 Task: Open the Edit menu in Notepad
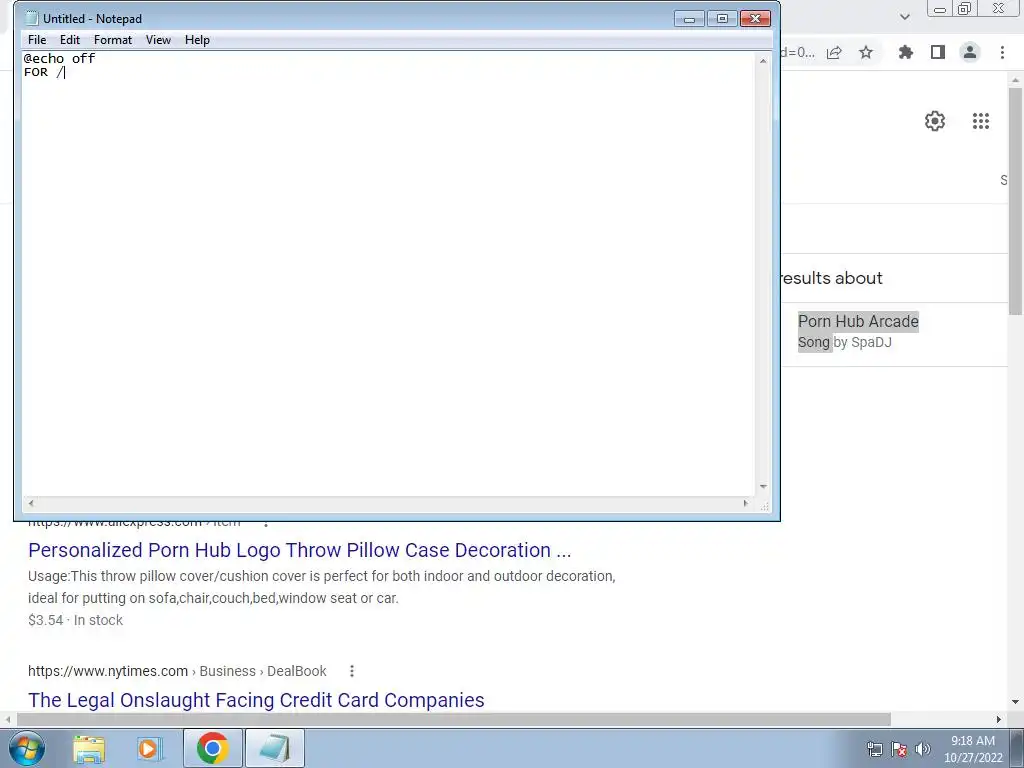tap(70, 40)
